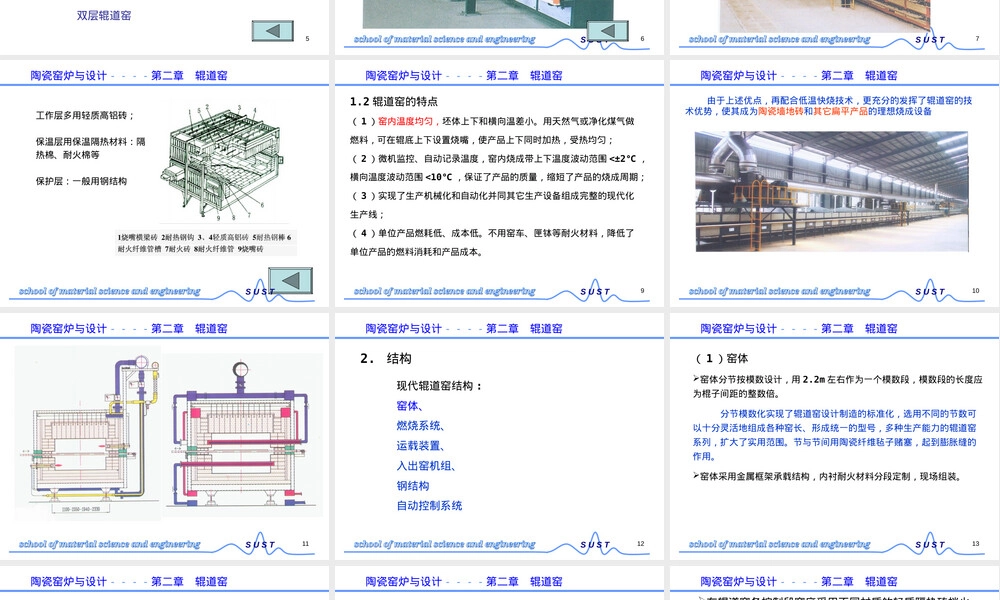
Task: Click the header '陶瓷窑炉与设计 第二章 辊道窑' on slide 10
Action: click(798, 75)
